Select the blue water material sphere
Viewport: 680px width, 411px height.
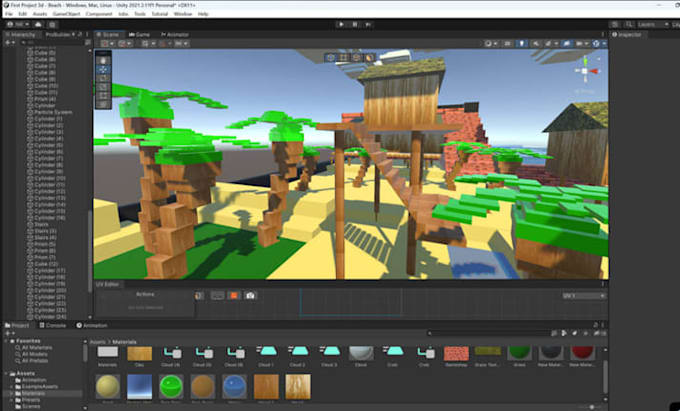click(235, 386)
